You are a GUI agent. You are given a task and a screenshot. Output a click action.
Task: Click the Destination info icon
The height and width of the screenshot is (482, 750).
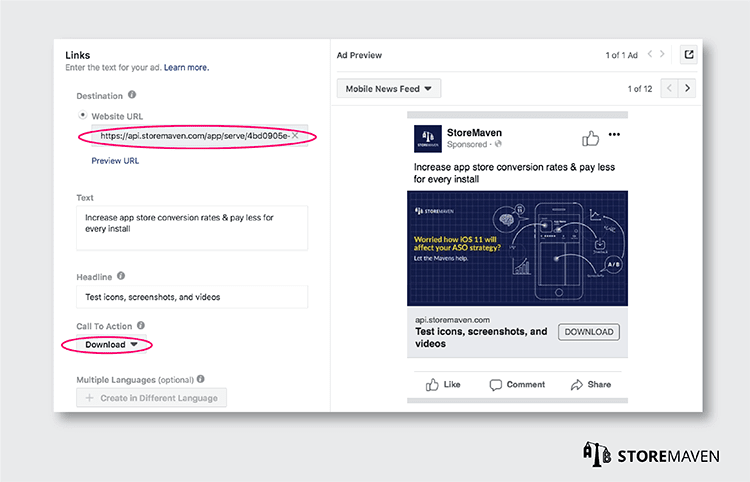click(x=132, y=95)
